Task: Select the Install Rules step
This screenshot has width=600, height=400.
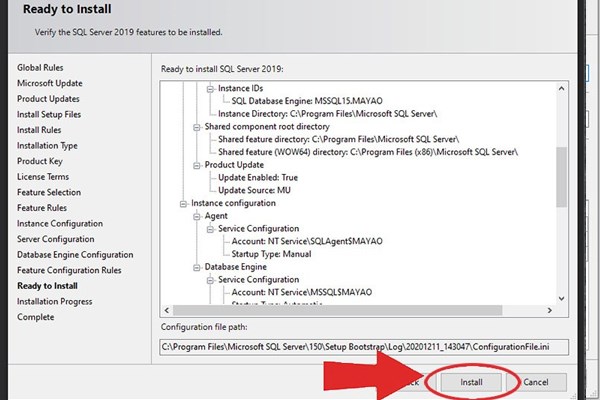Action: [x=39, y=130]
